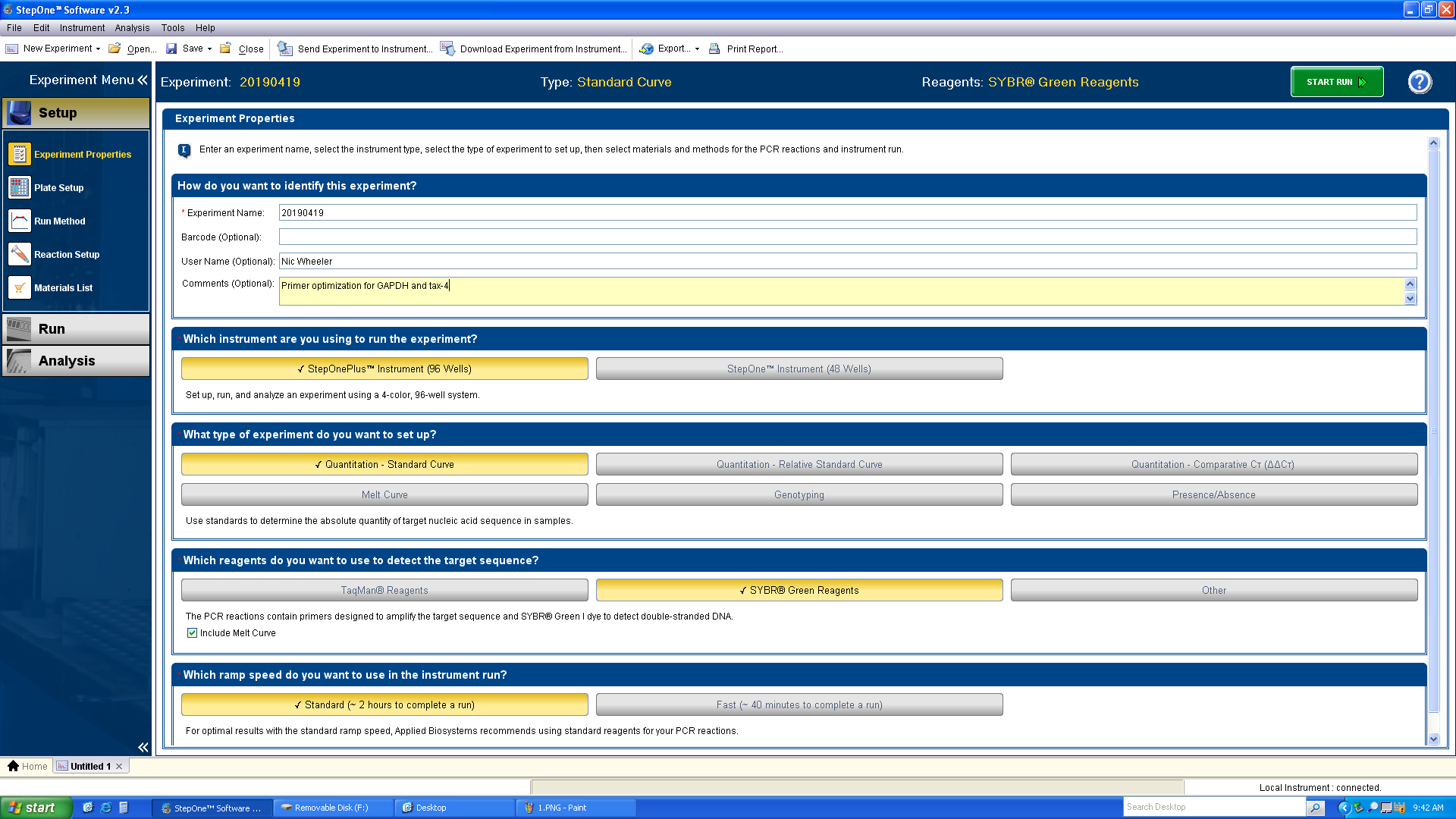Click bottom-left double chevron collapse icon
The height and width of the screenshot is (819, 1456).
[x=143, y=747]
